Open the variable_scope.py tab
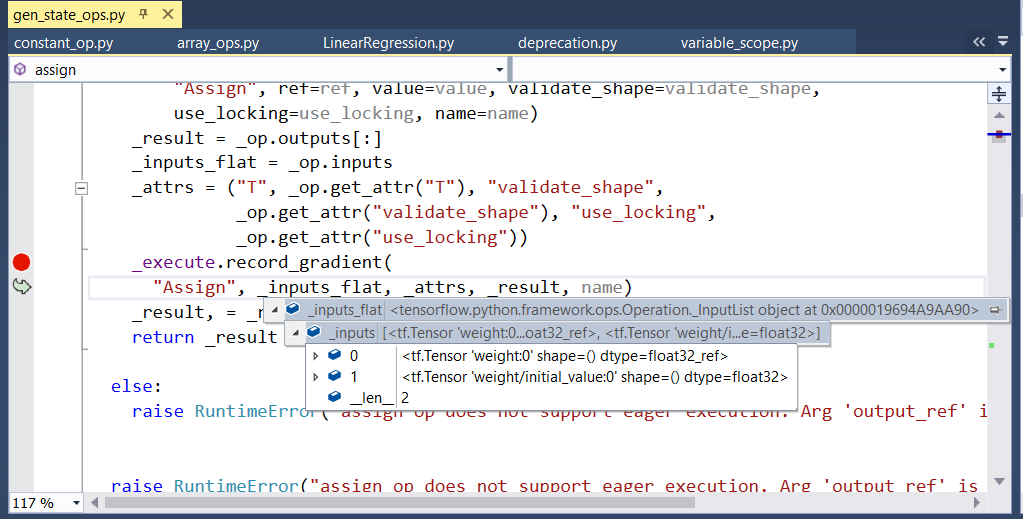1023x519 pixels. click(x=739, y=43)
